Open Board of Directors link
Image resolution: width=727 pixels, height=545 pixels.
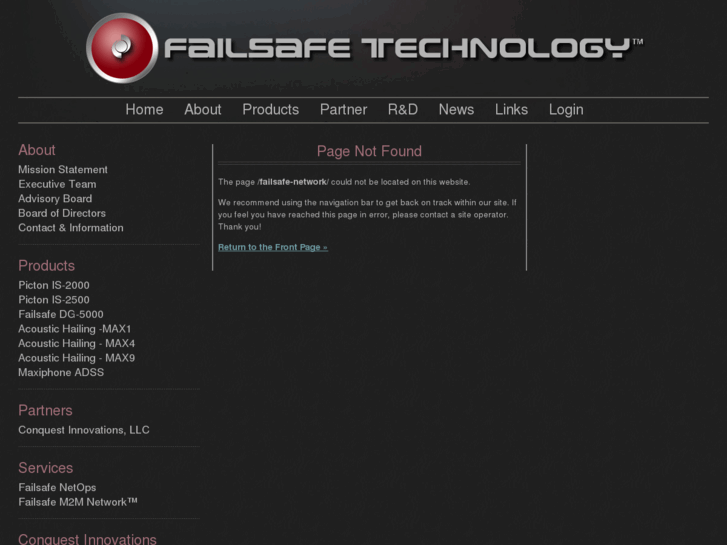[x=62, y=213]
